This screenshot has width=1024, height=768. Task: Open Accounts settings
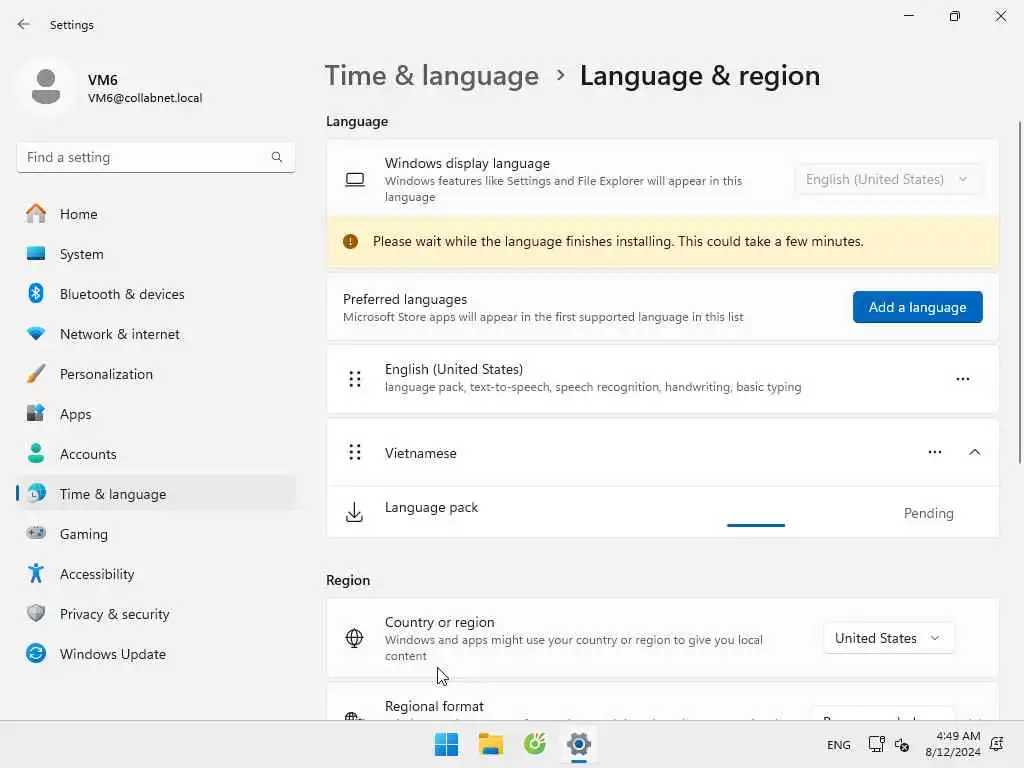(156, 454)
